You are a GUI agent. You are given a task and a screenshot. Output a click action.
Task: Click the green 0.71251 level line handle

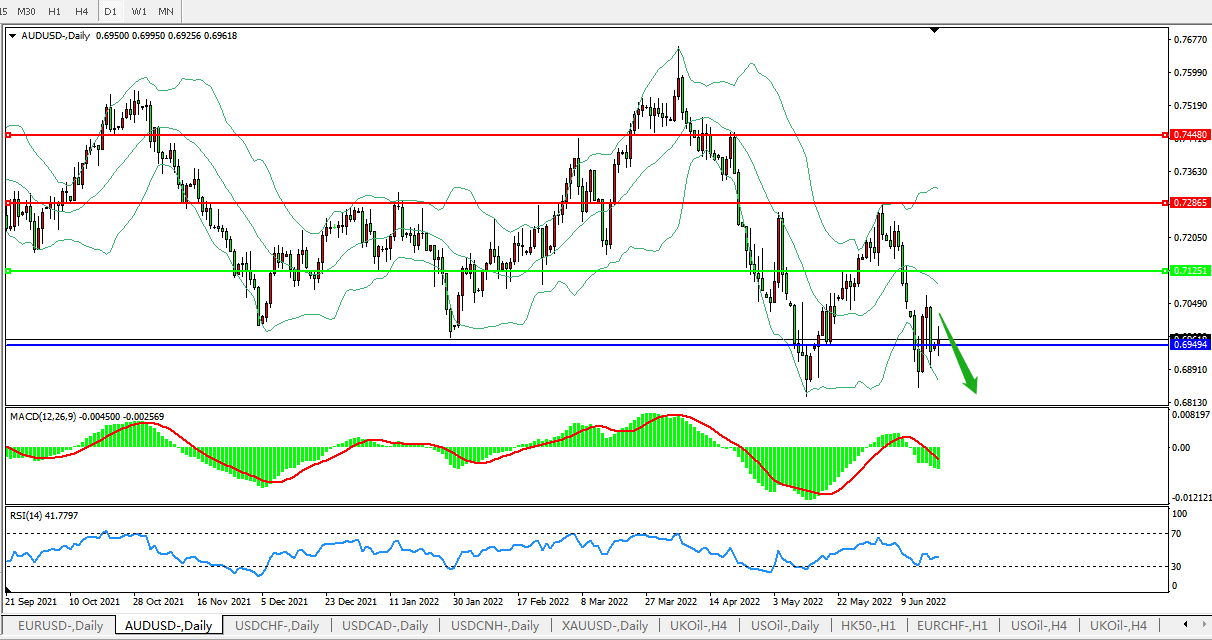(9, 270)
